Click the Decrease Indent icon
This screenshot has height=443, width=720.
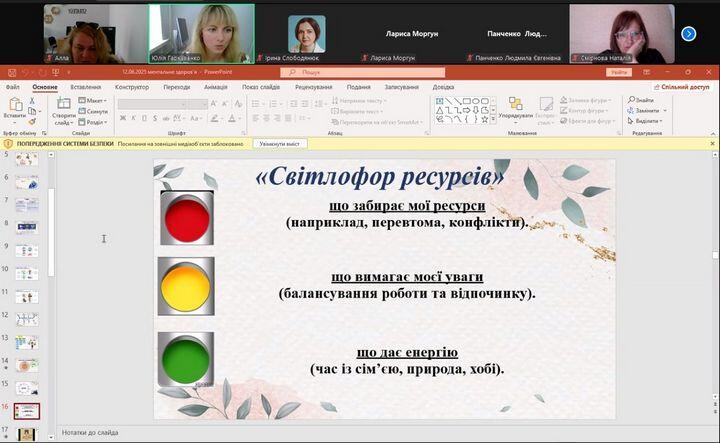point(294,104)
